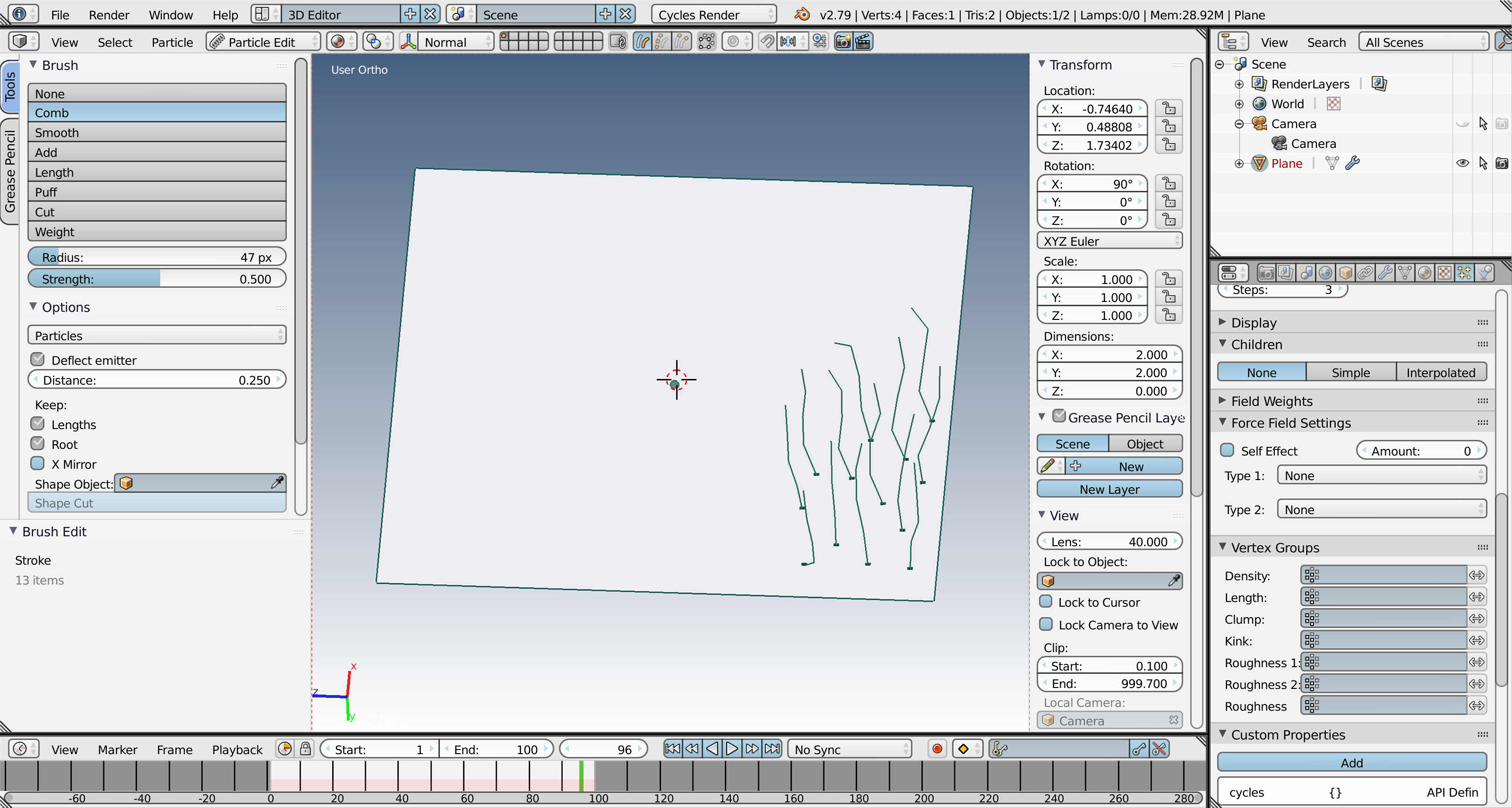Click Add custom property button
Screen dimensions: 1512x808
click(1352, 762)
